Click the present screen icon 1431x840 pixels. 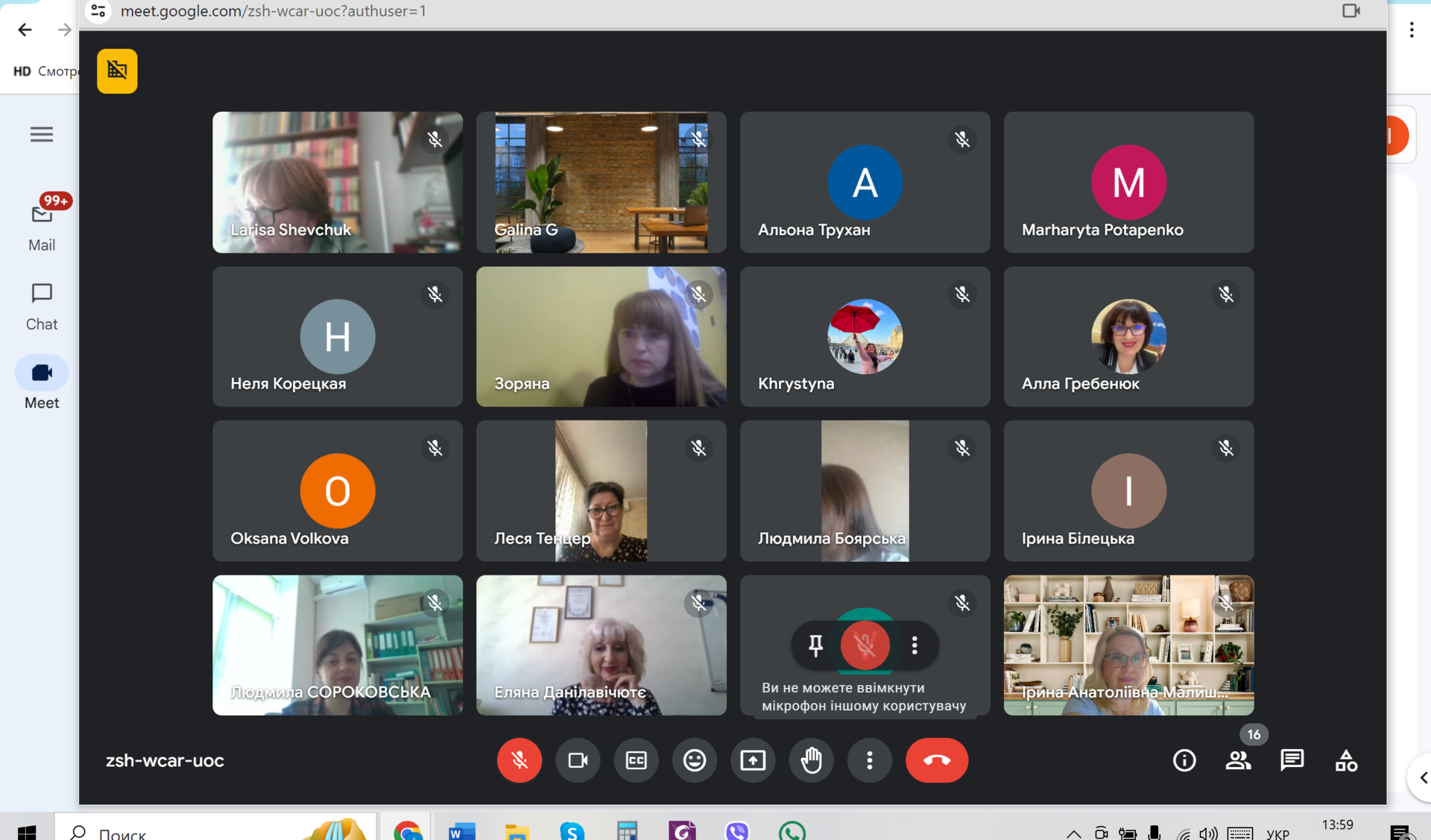[753, 760]
